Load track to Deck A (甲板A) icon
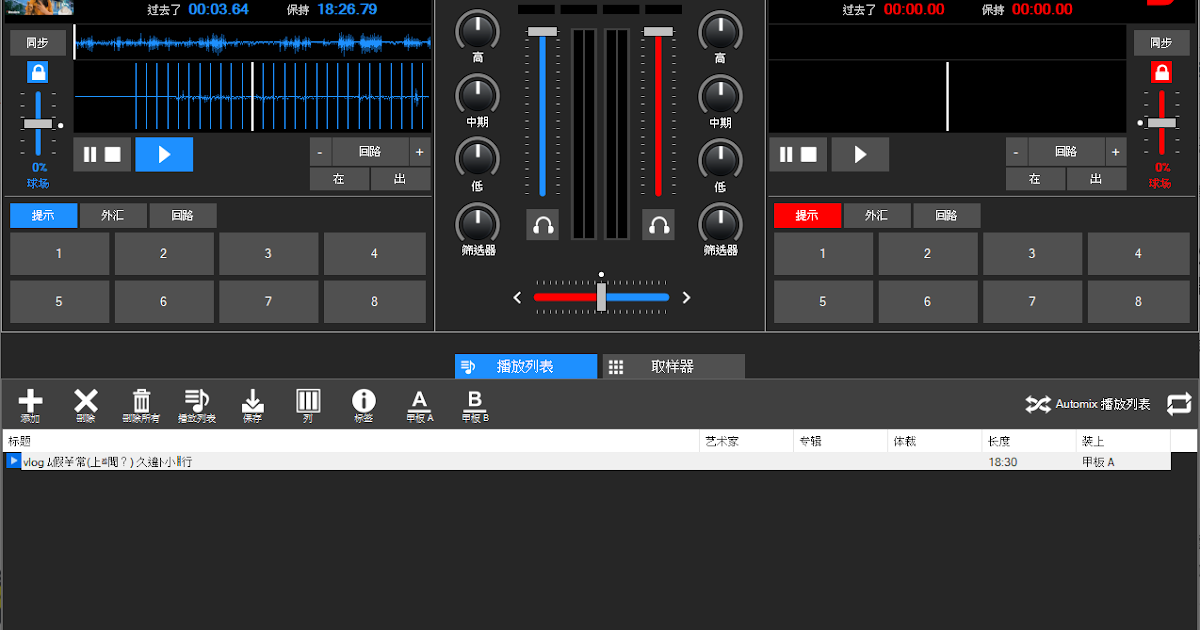Viewport: 1200px width, 630px height. click(420, 404)
